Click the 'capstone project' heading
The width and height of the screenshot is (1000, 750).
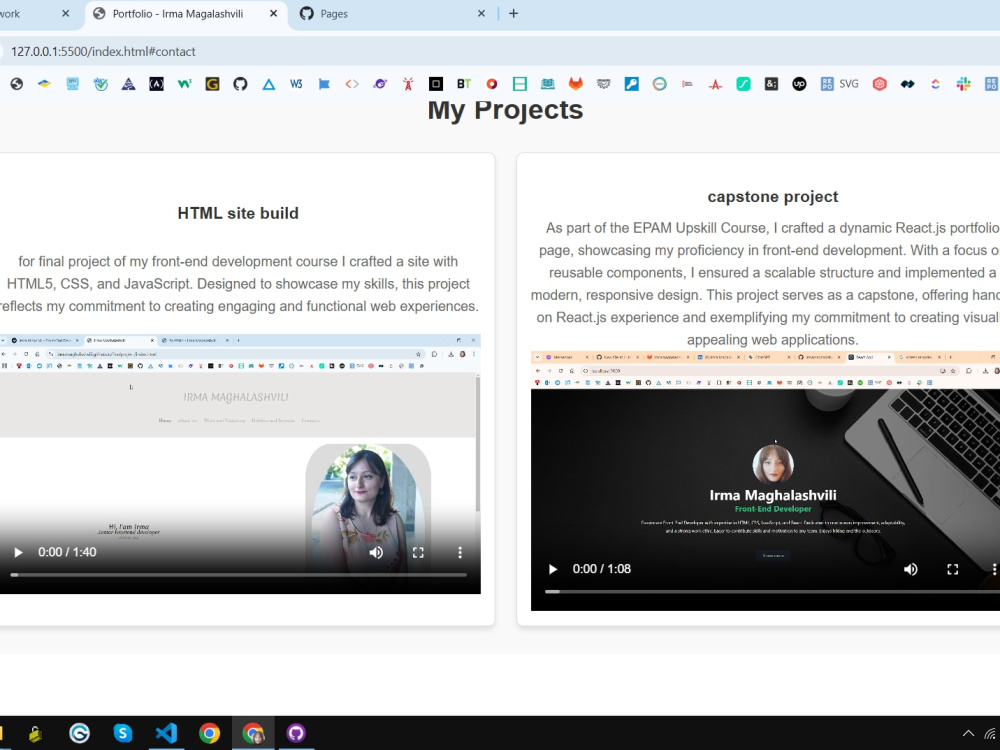[773, 197]
